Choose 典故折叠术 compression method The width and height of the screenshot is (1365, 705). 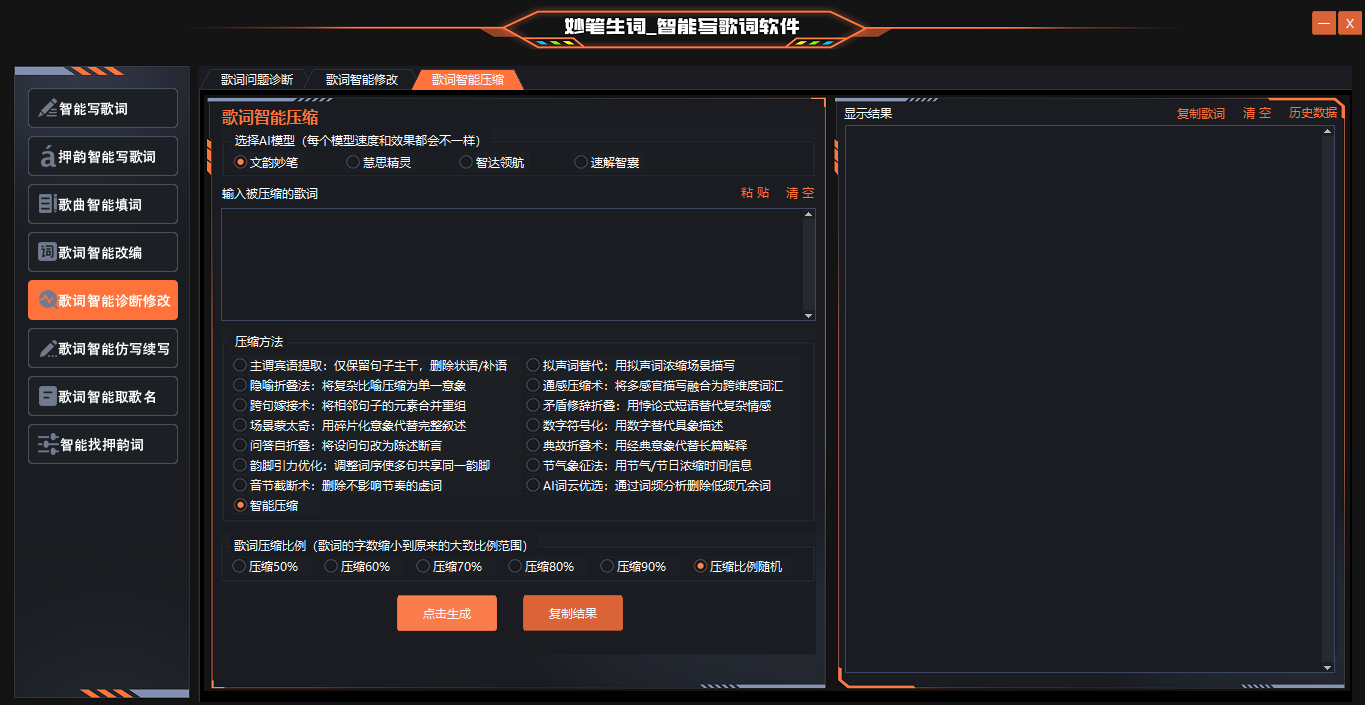pos(636,446)
